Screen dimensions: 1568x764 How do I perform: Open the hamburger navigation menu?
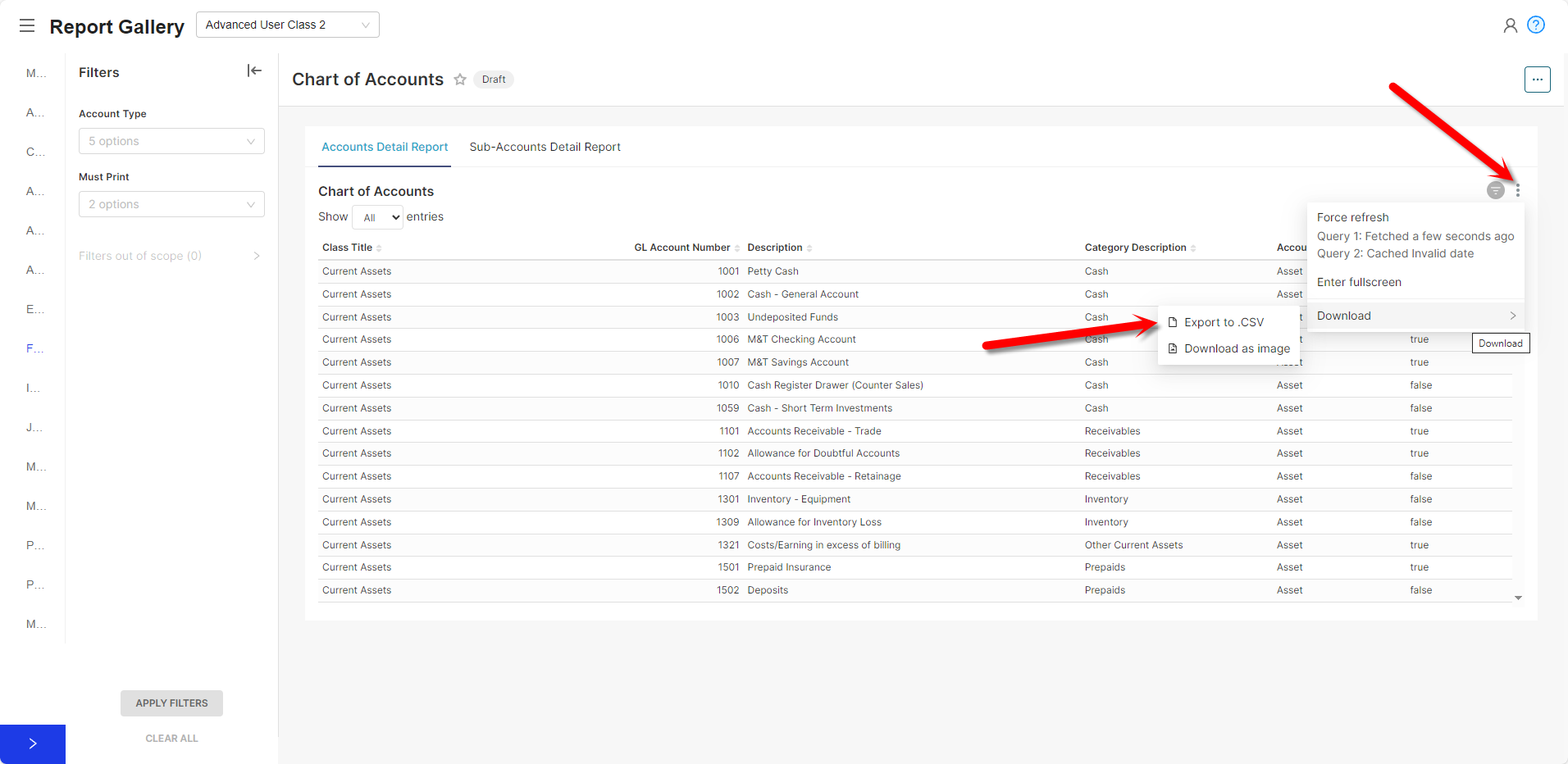click(27, 25)
